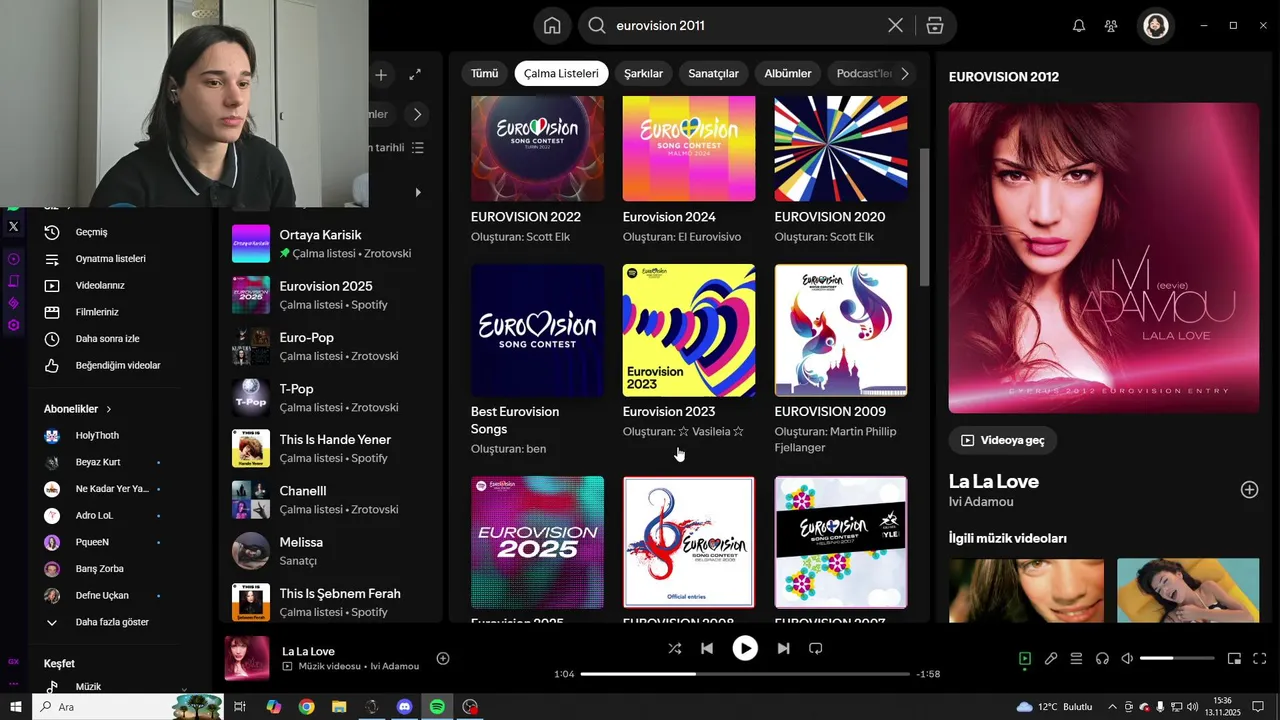Select the Çalma Listeleri filter
Image resolution: width=1280 pixels, height=720 pixels.
pyautogui.click(x=561, y=74)
